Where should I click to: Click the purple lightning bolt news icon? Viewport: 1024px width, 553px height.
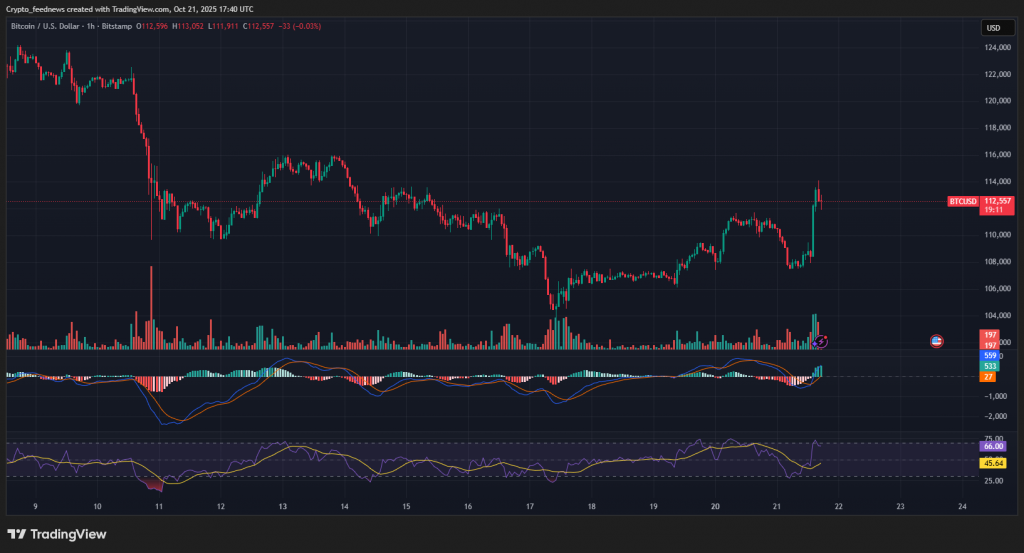pyautogui.click(x=821, y=342)
